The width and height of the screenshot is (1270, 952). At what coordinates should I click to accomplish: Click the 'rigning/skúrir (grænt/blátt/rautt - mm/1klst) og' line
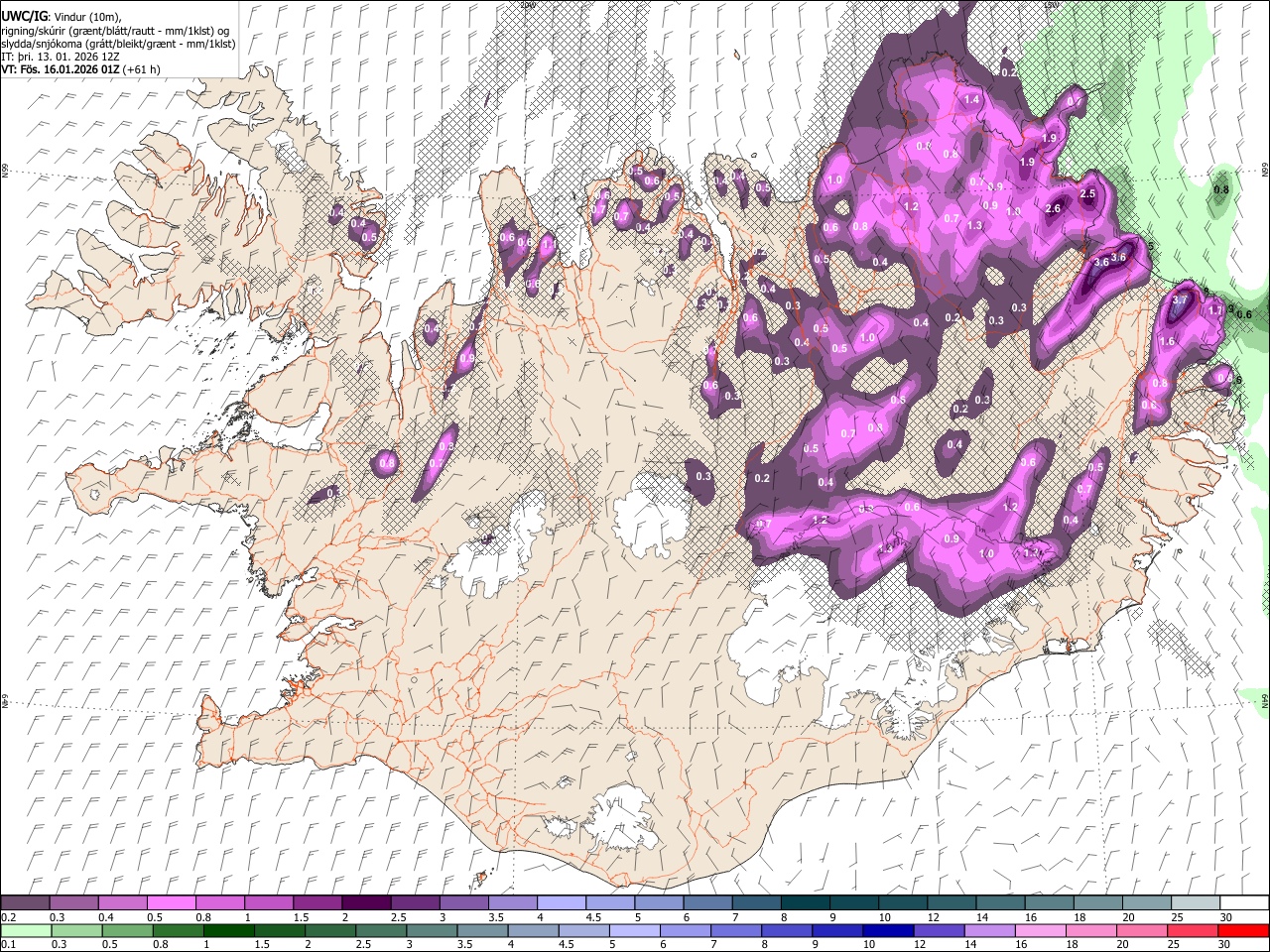coord(117,30)
